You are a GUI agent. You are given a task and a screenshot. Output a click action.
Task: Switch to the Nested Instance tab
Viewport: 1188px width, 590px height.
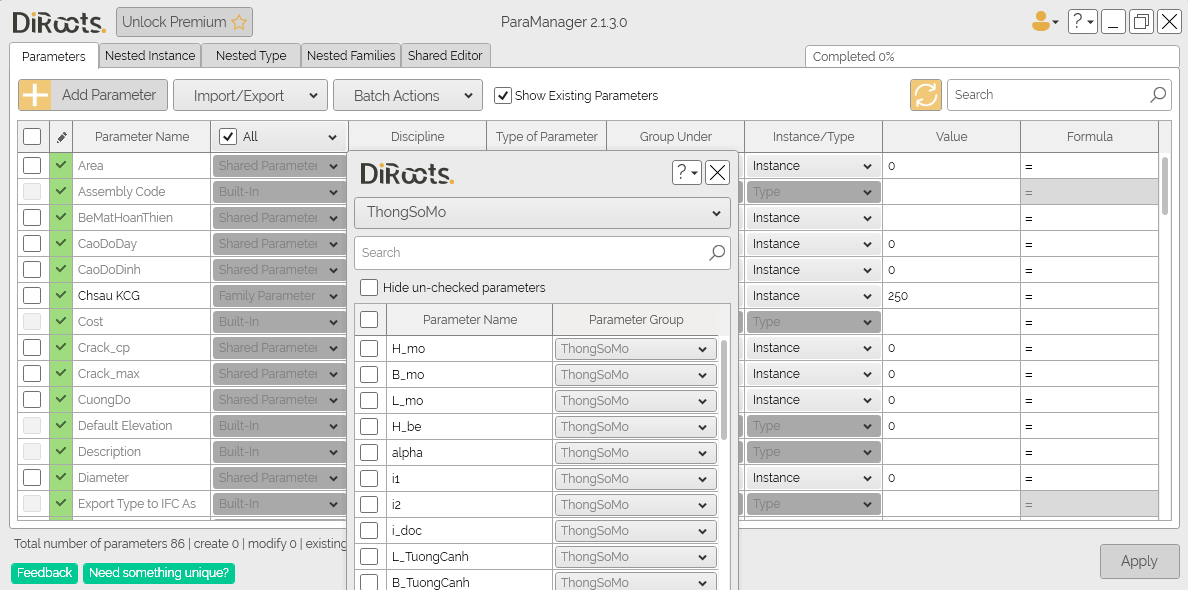click(150, 55)
